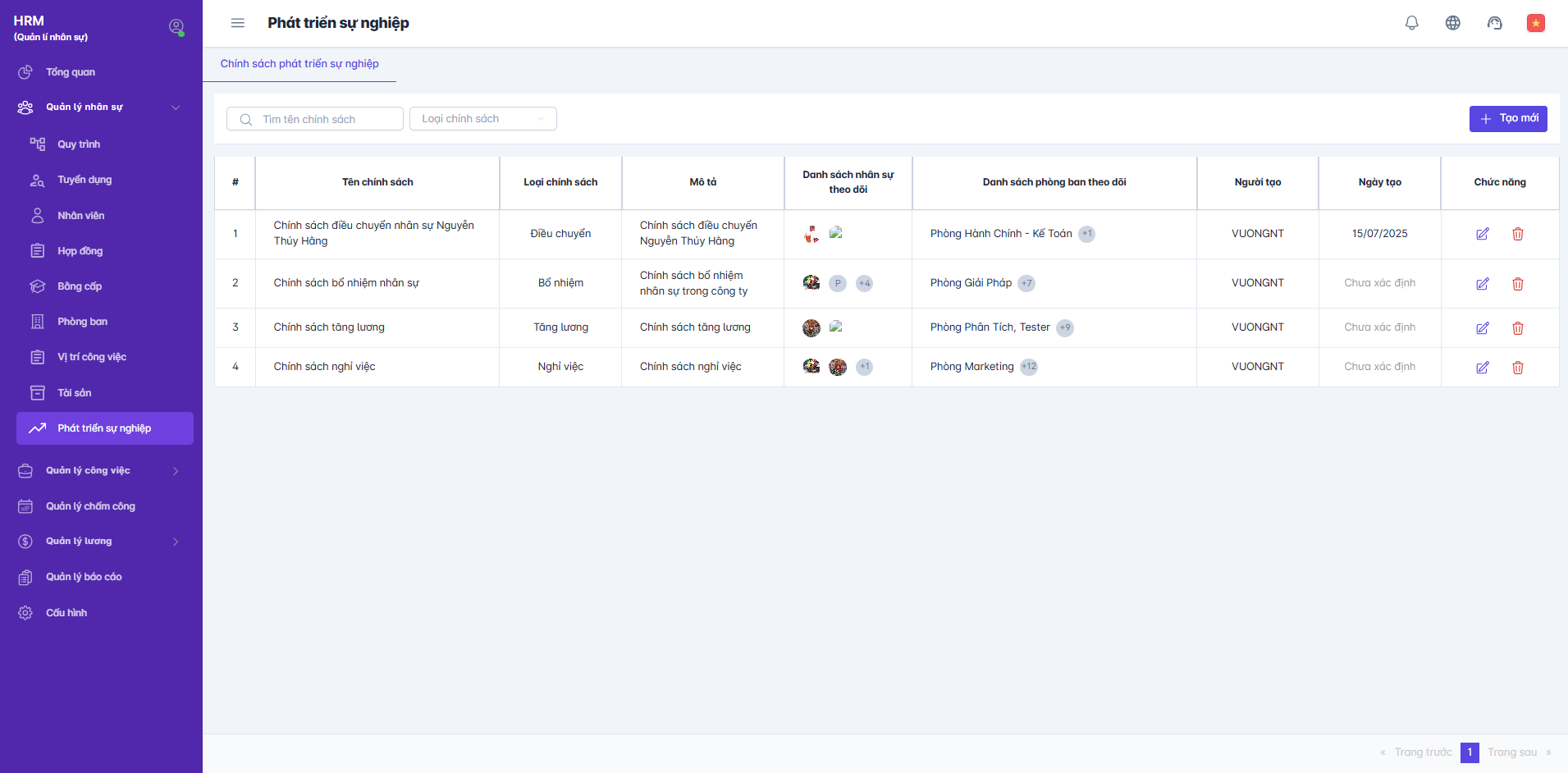Screen dimensions: 1568x773
Task: Delete the Điều chuyển policy row
Action: tap(1517, 234)
